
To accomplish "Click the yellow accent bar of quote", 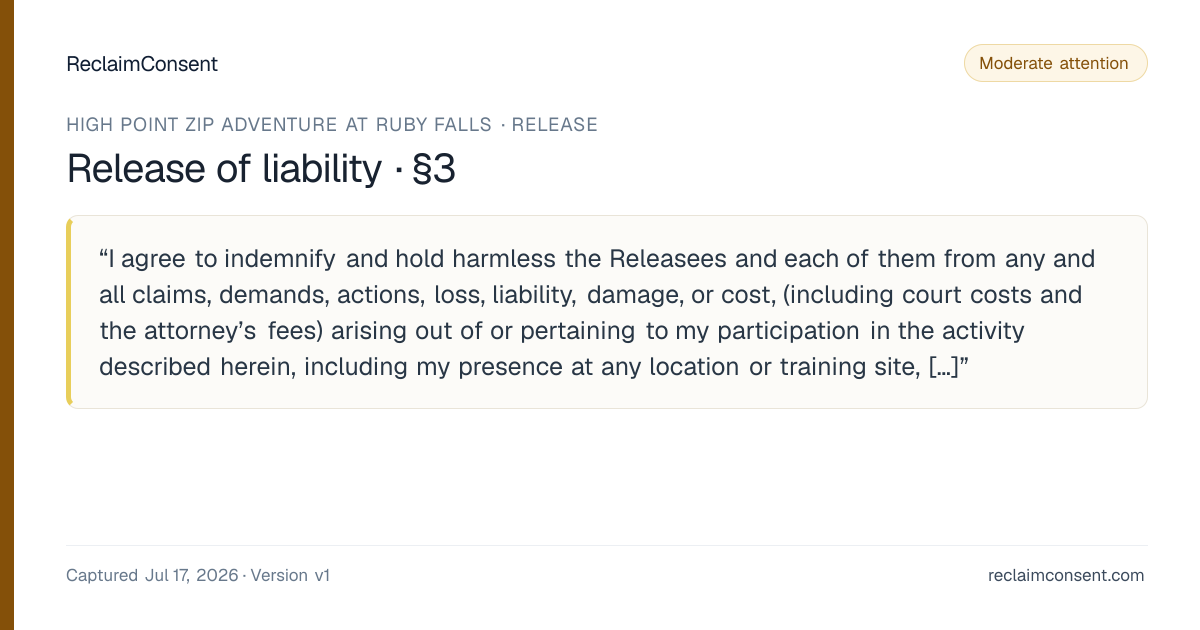I will [69, 312].
